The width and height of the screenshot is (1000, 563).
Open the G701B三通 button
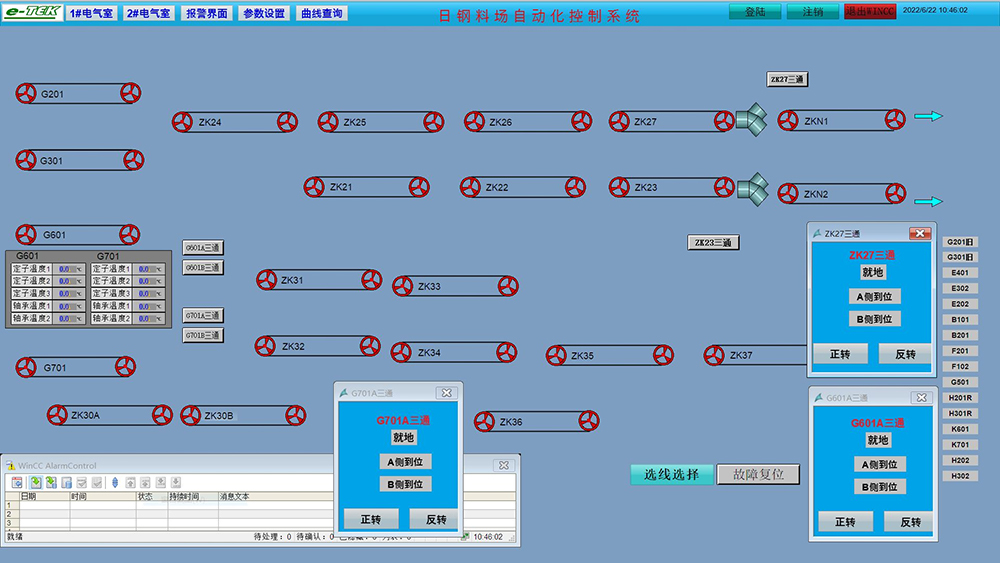coord(203,335)
